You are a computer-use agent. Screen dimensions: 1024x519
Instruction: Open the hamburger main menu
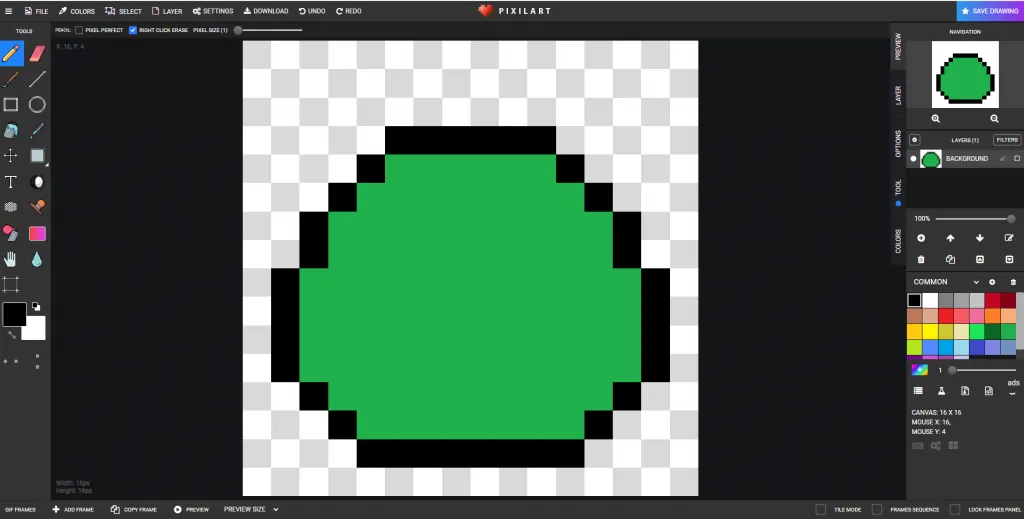8,11
